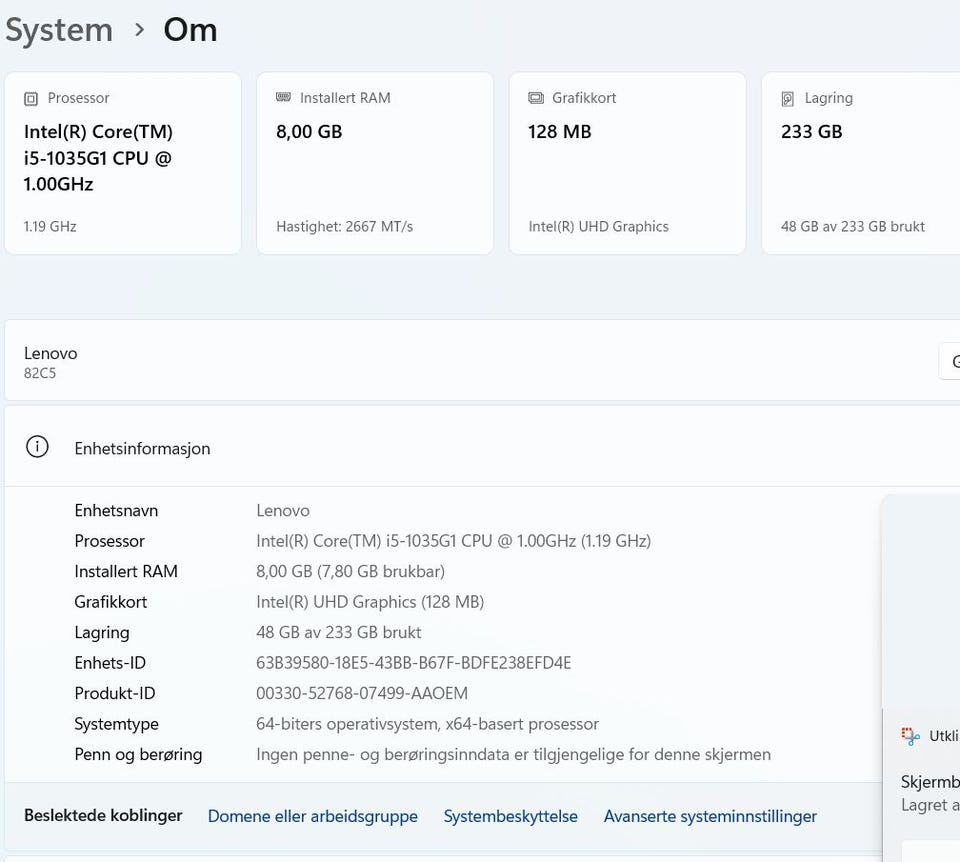Viewport: 960px width, 862px height.
Task: Click the "Penn og berøring" label
Action: click(138, 755)
